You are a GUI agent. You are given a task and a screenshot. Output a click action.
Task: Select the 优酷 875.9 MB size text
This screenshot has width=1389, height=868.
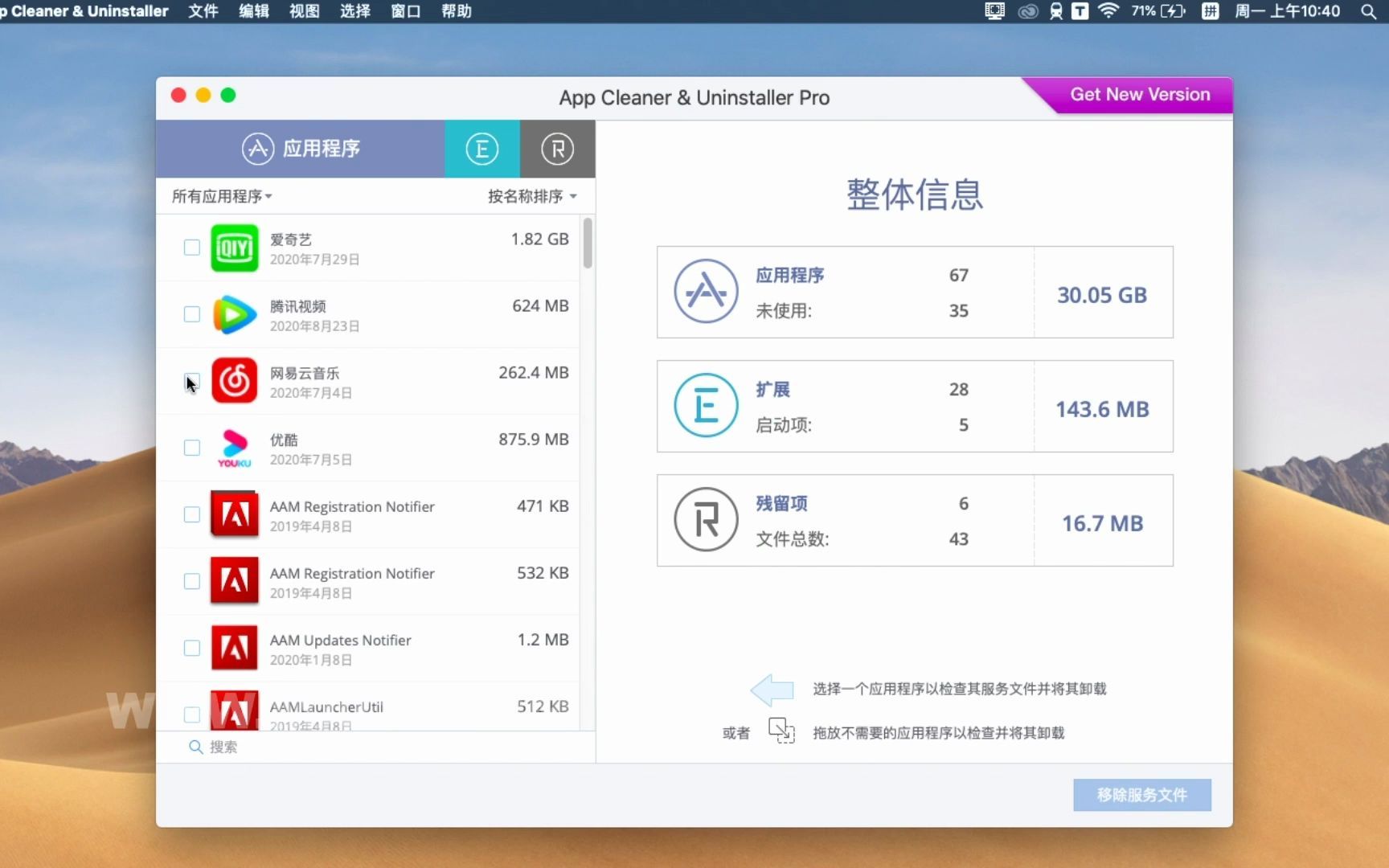pyautogui.click(x=533, y=439)
